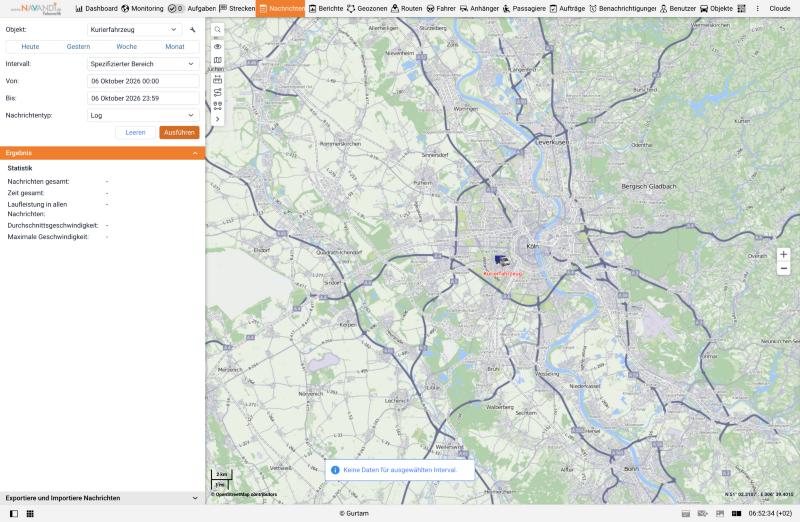This screenshot has height=522, width=800.
Task: Switch to the Berichte tab
Action: pyautogui.click(x=325, y=9)
